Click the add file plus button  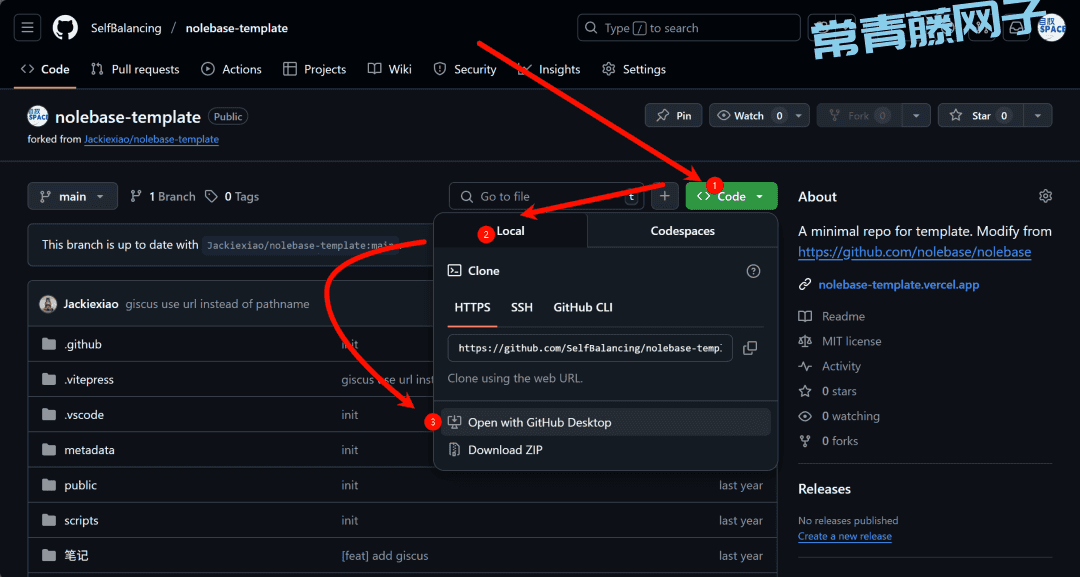[664, 196]
